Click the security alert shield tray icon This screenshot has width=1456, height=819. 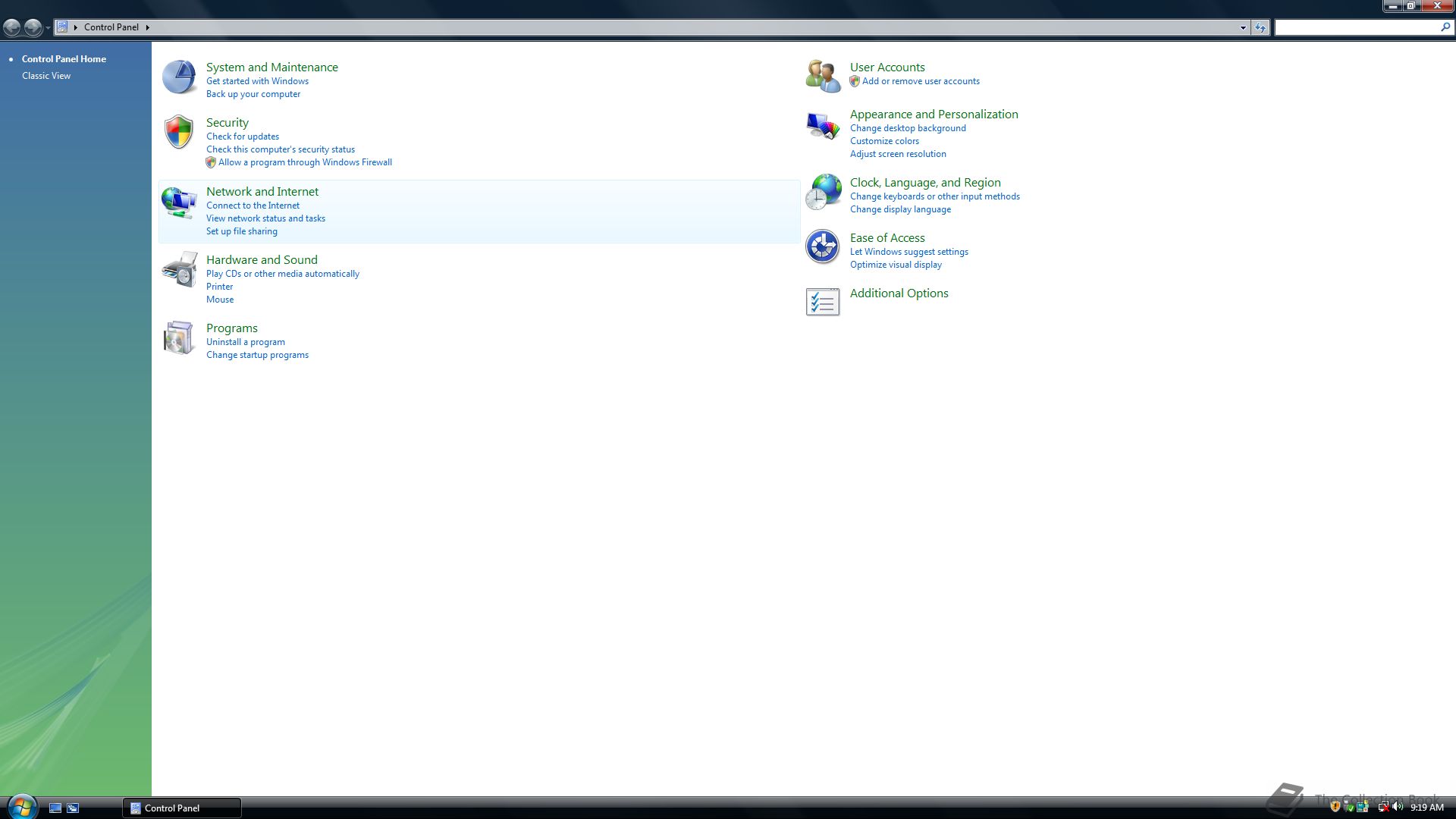click(x=1335, y=806)
